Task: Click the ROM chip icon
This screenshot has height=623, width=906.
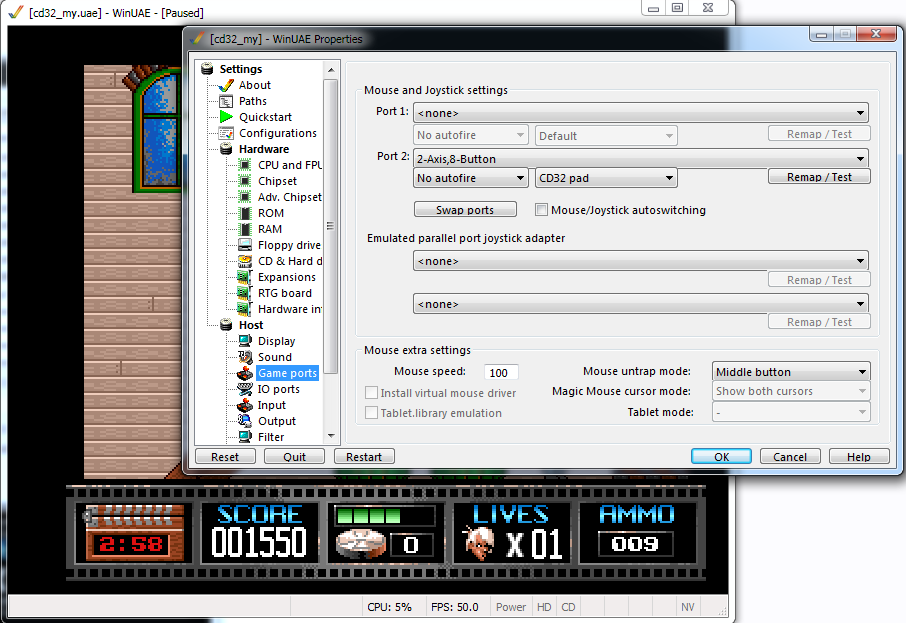Action: 245,213
